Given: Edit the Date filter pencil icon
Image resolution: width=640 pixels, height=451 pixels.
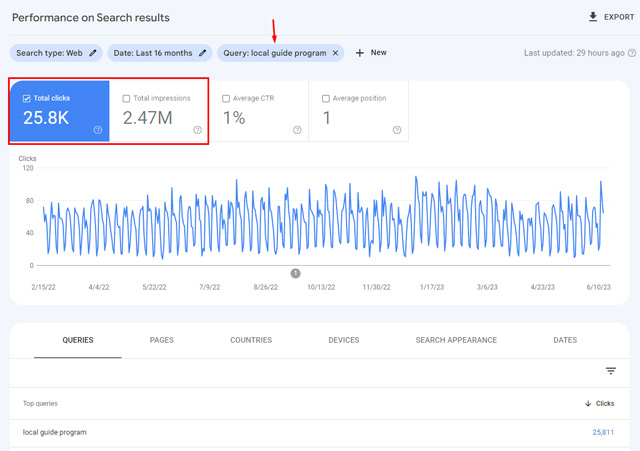Looking at the screenshot, I should [203, 53].
